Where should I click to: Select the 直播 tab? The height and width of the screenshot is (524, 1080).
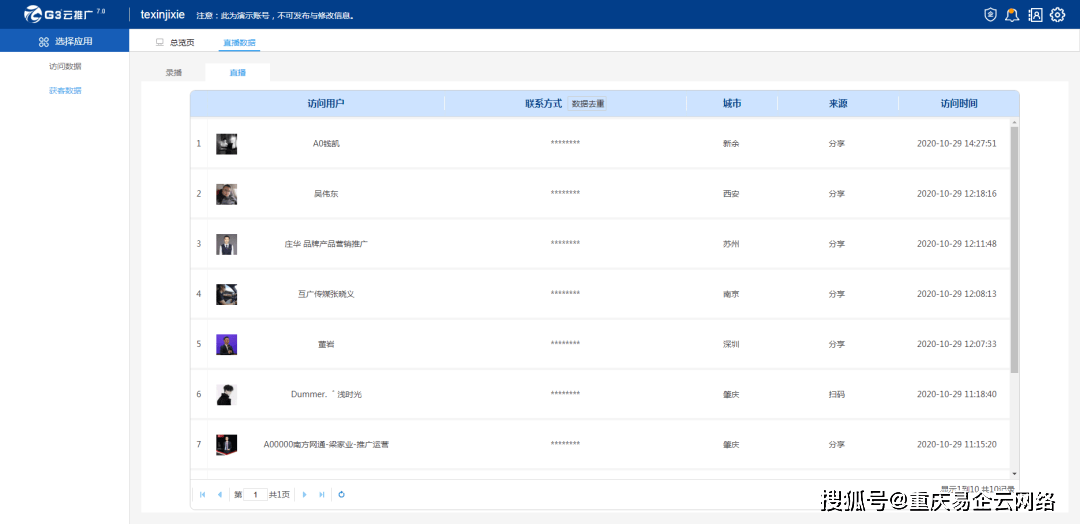pos(237,73)
